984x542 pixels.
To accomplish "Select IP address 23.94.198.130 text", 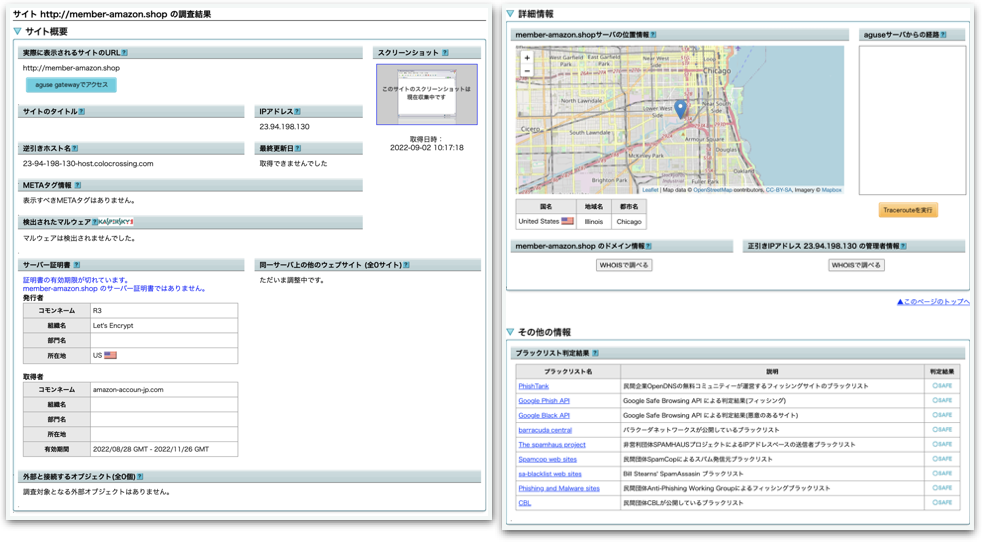I will pos(284,127).
